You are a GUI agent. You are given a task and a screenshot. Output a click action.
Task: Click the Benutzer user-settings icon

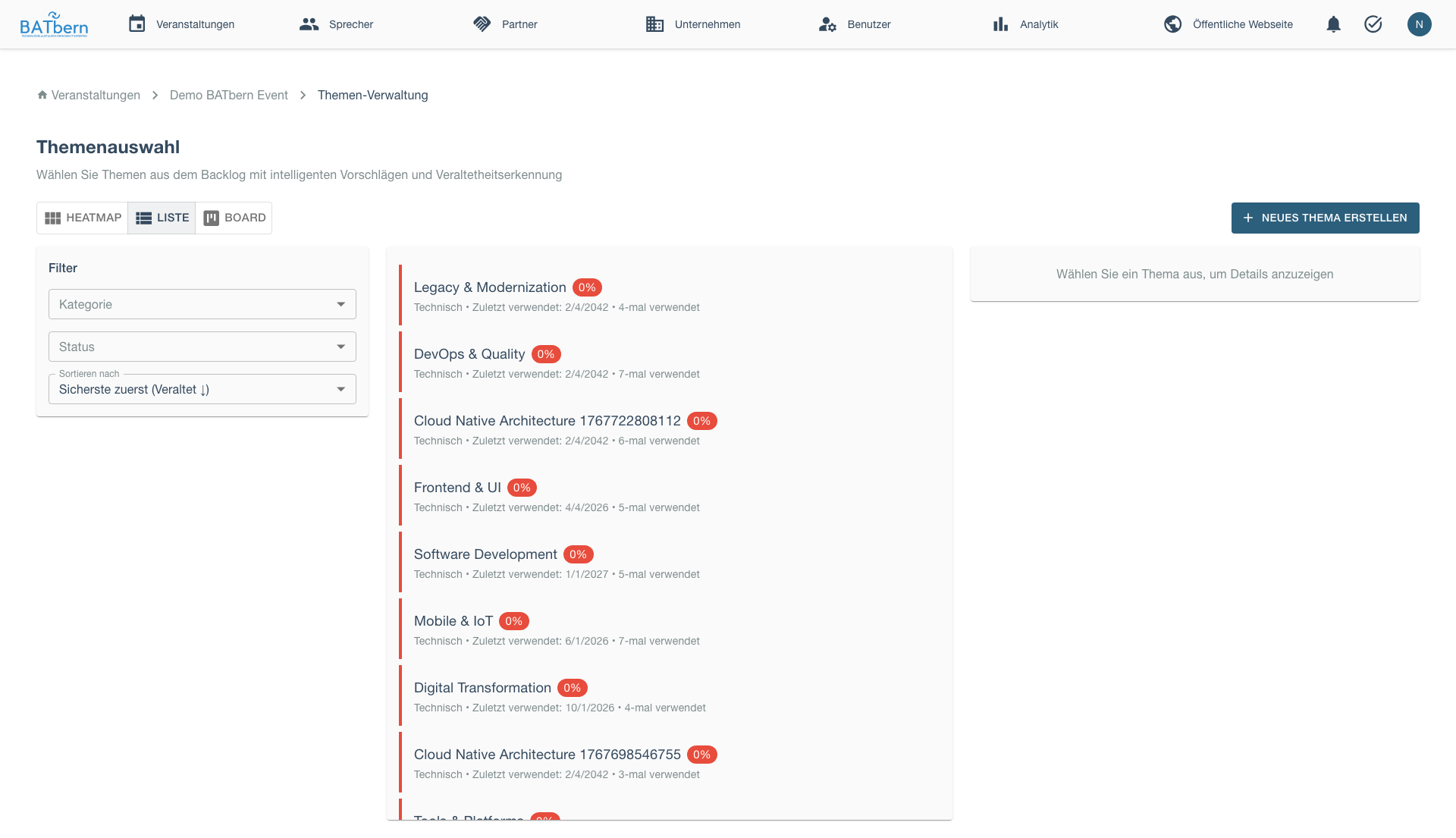pos(827,24)
